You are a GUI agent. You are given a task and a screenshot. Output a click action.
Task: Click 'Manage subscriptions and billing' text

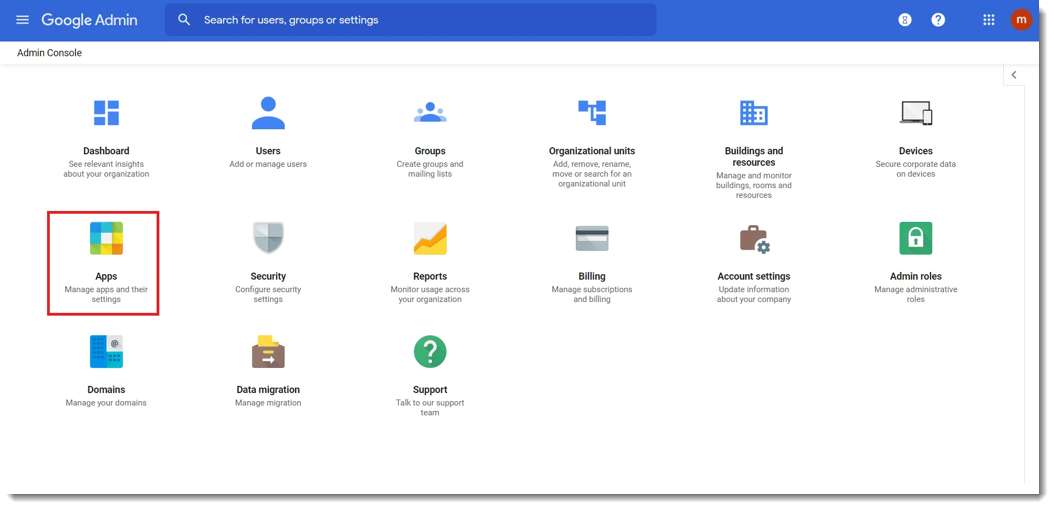point(592,295)
